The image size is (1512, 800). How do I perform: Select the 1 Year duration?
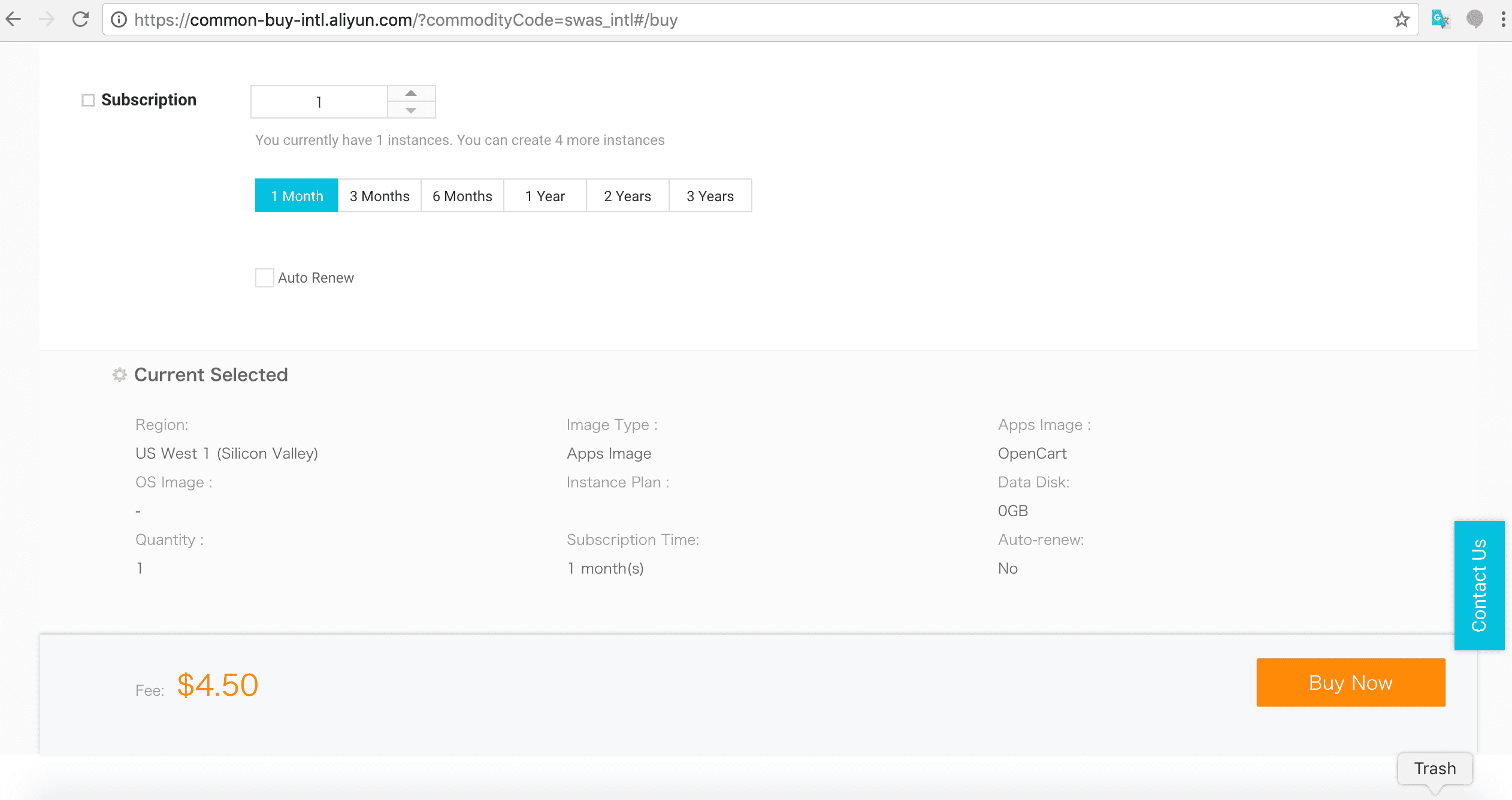(x=545, y=196)
